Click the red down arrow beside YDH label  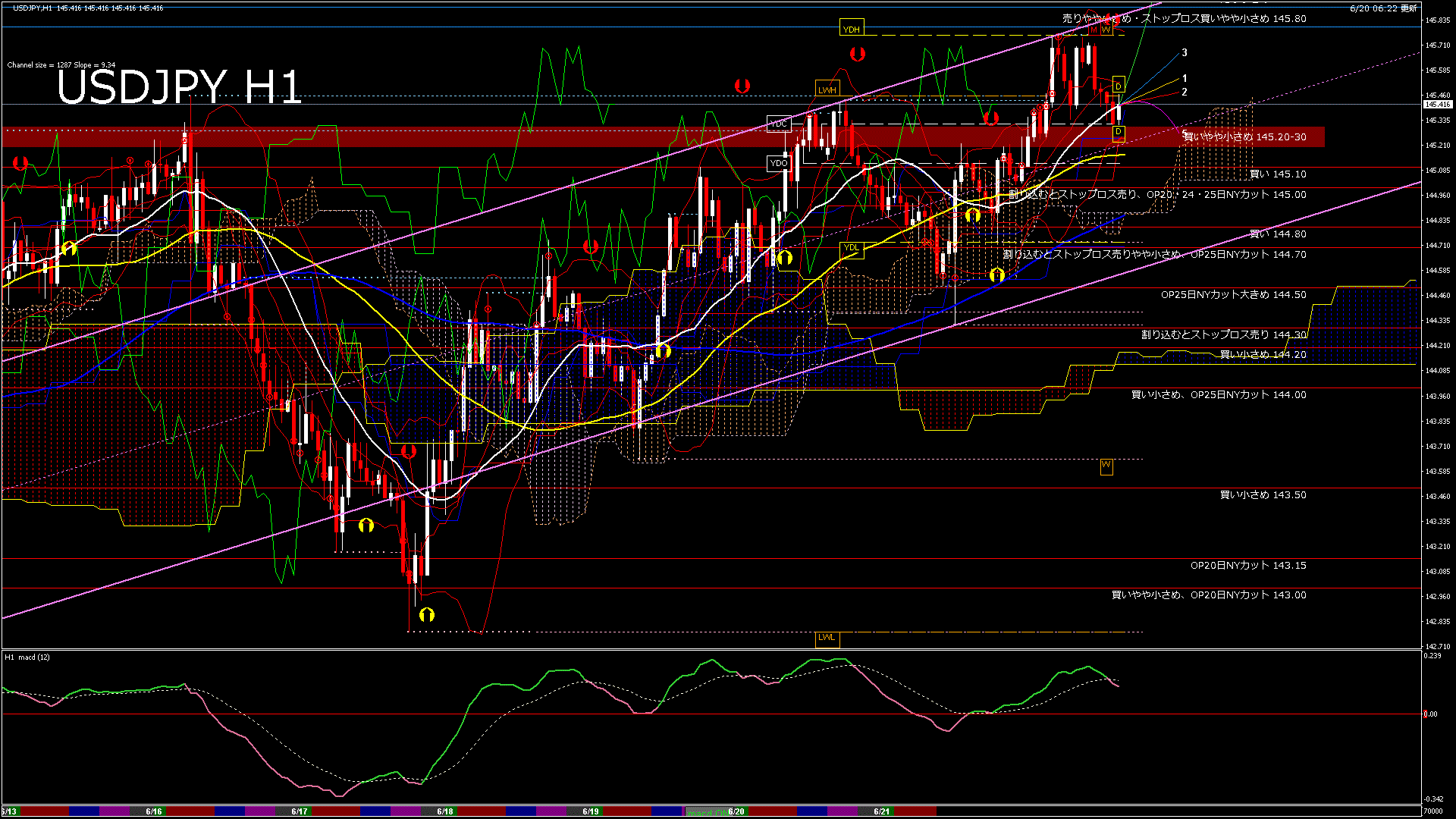click(x=858, y=54)
